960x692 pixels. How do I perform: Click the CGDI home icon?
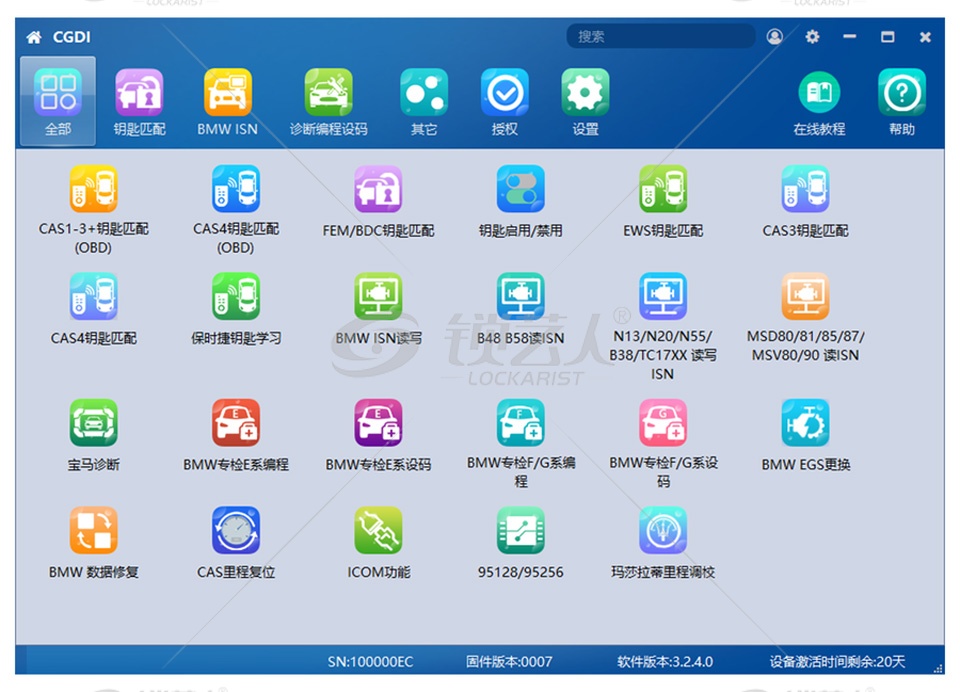(x=34, y=37)
